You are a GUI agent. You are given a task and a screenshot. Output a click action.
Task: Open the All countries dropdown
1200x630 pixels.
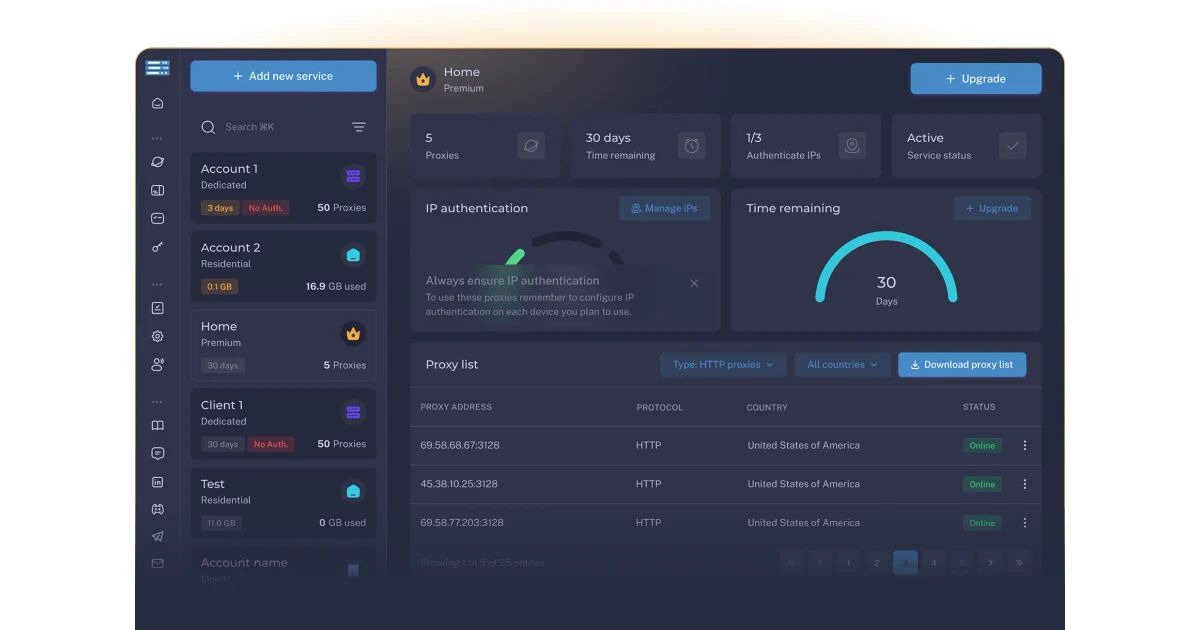[842, 365]
